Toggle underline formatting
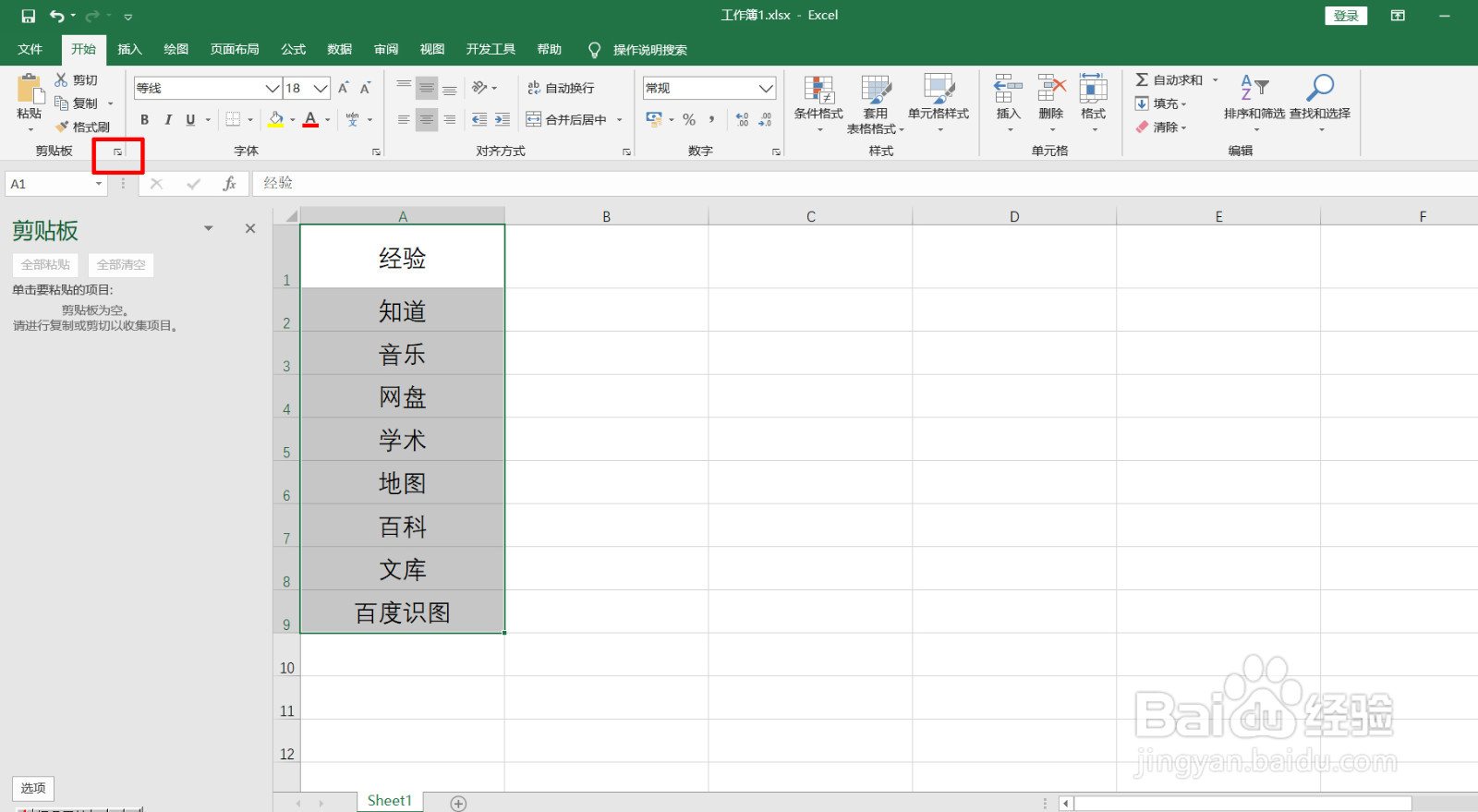Image resolution: width=1478 pixels, height=812 pixels. 190,119
